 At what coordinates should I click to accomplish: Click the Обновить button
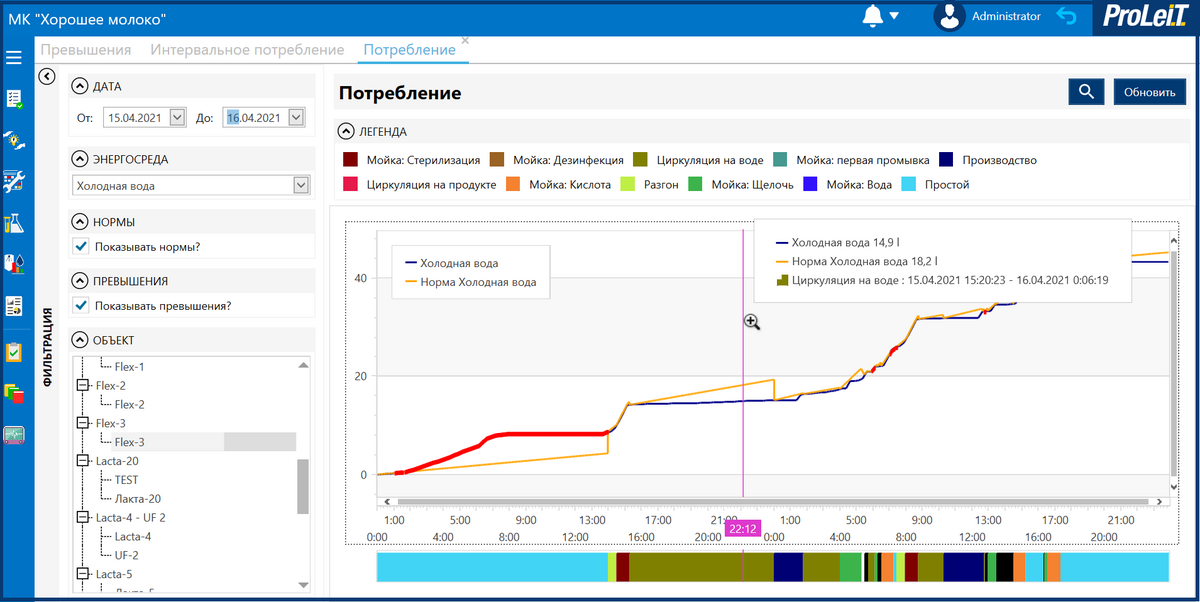coord(1149,92)
